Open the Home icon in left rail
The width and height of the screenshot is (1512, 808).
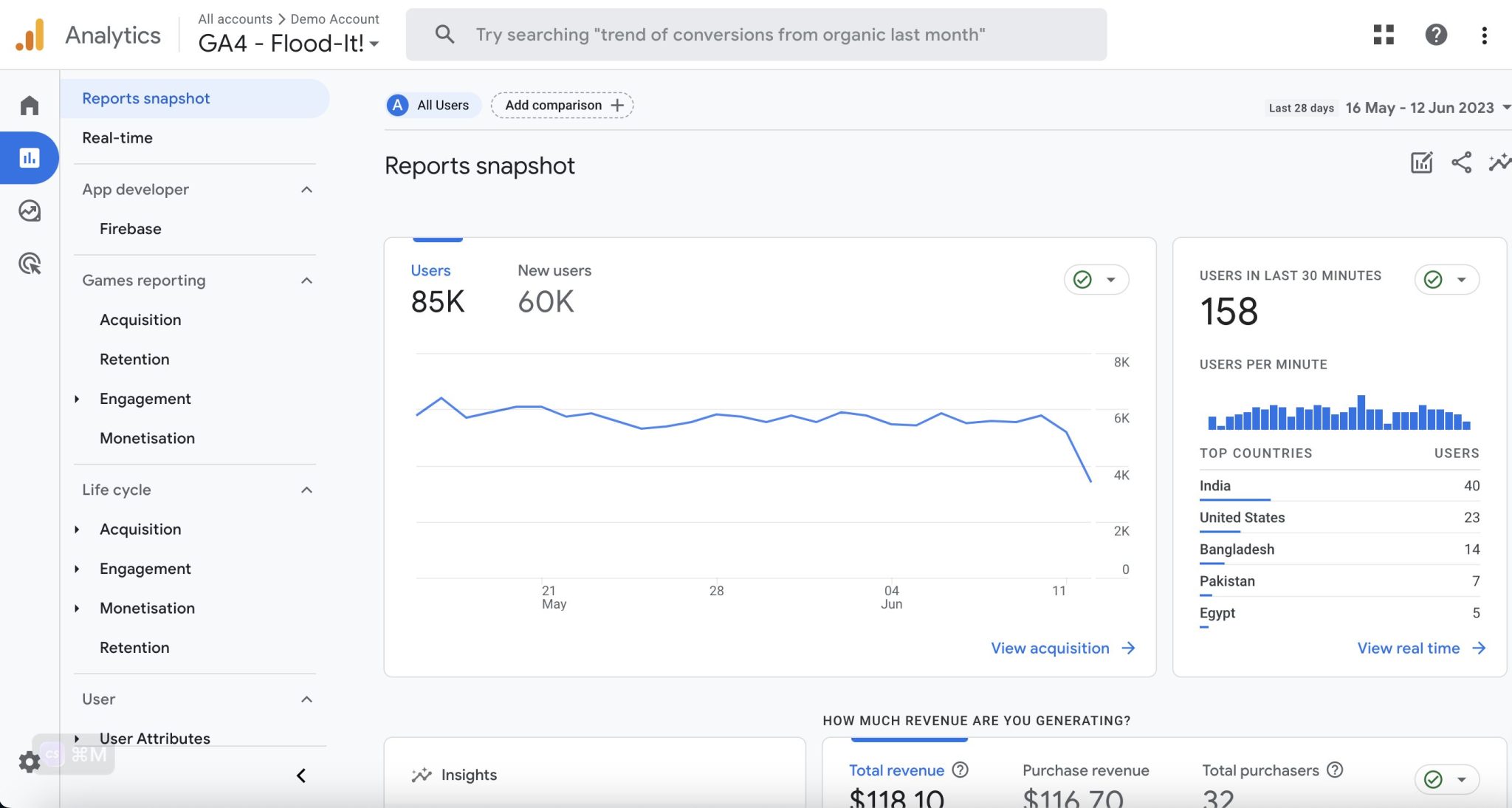point(29,105)
